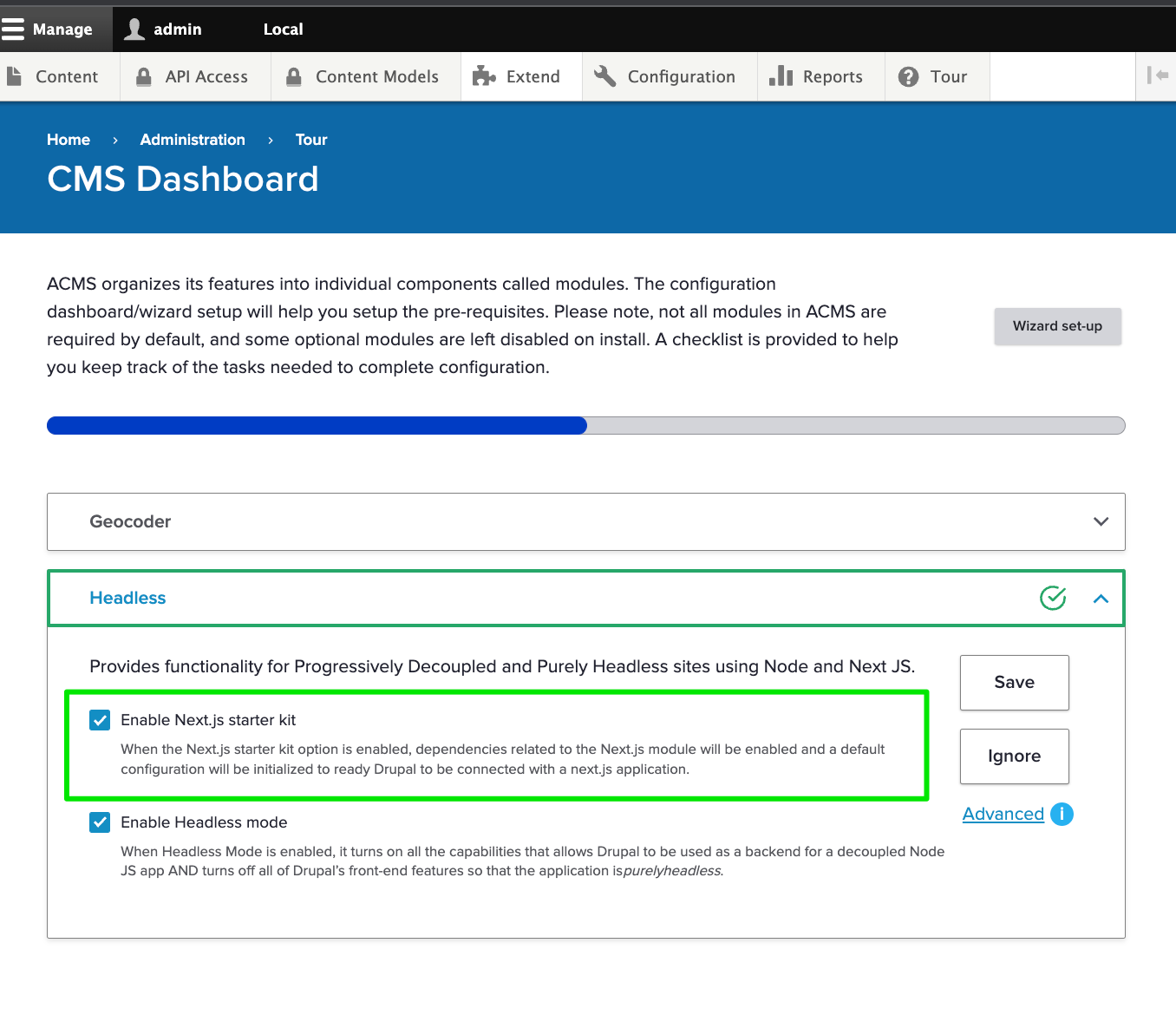Image resolution: width=1176 pixels, height=1015 pixels.
Task: Go to Administration breadcrumb link
Action: pyautogui.click(x=193, y=140)
